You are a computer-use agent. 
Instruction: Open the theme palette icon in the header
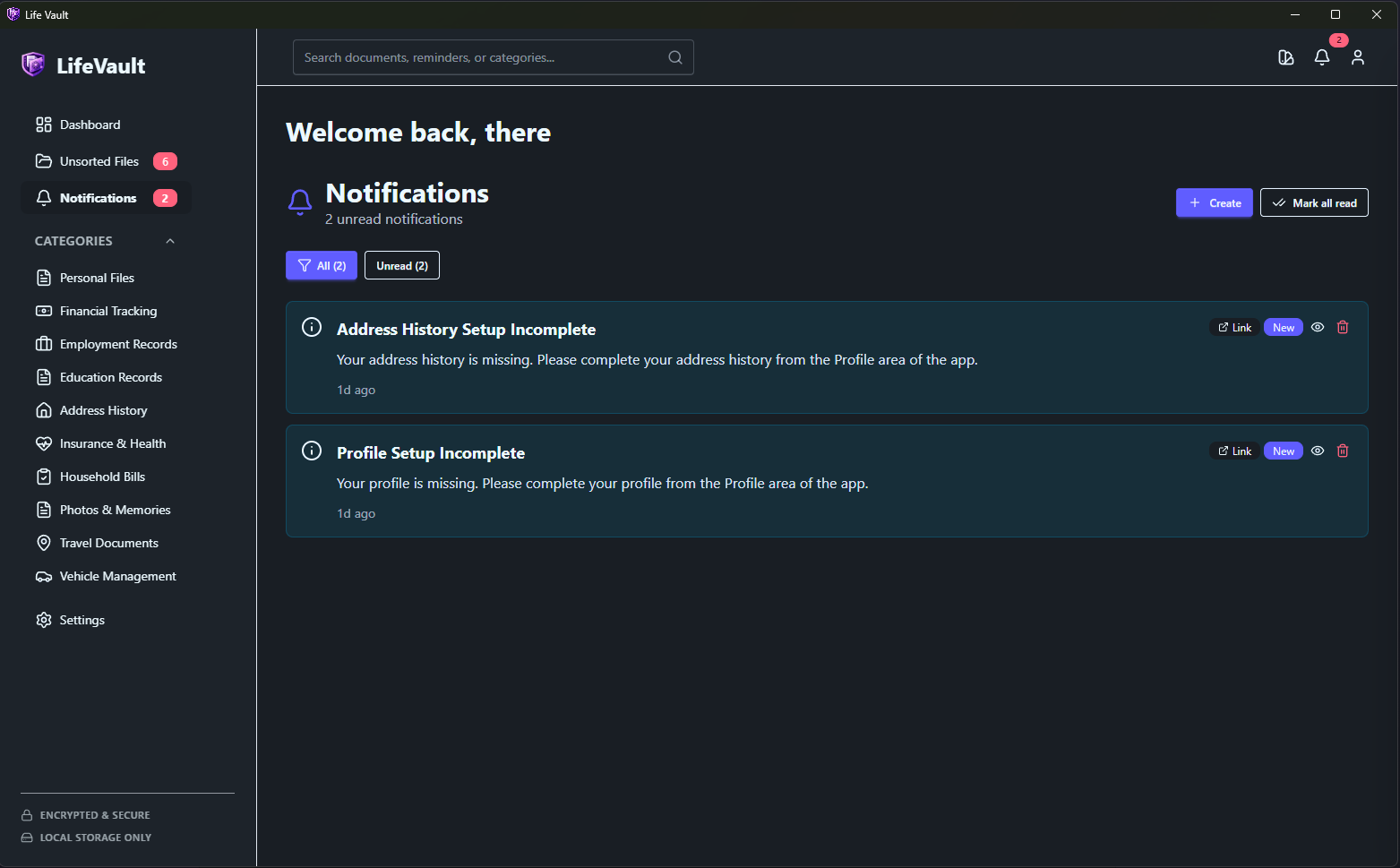[1286, 56]
